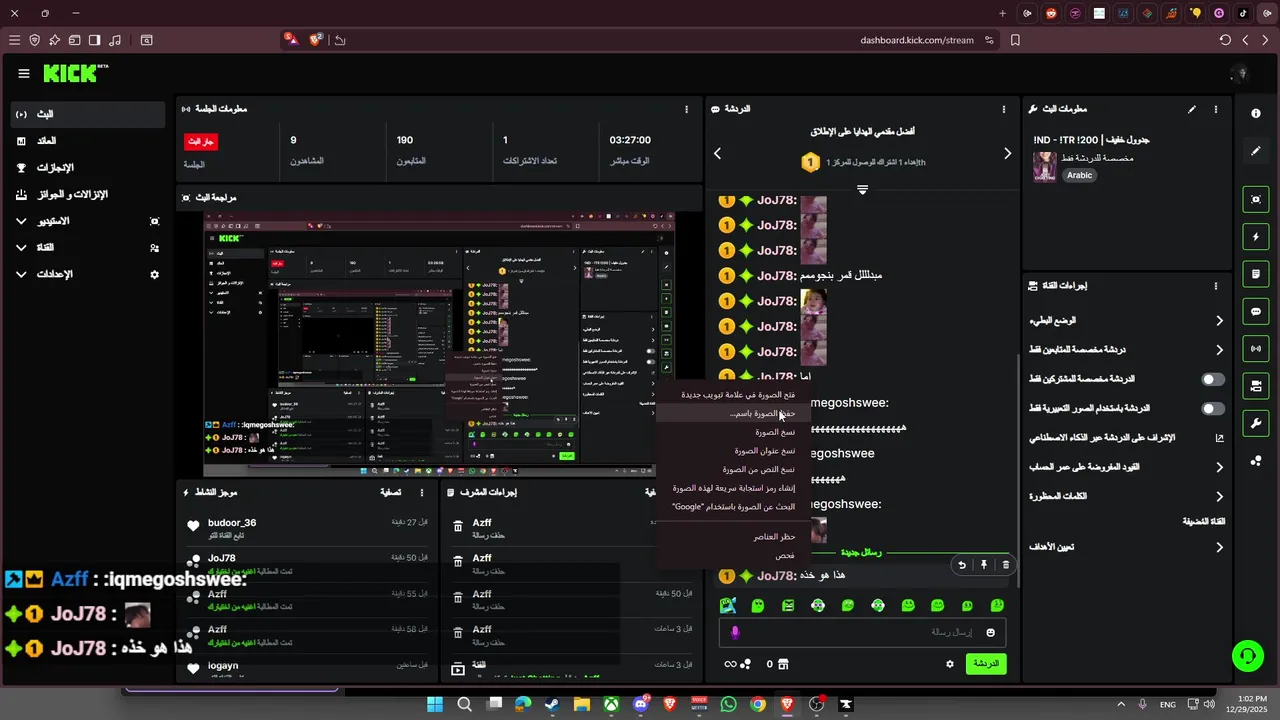
Task: Open the Revenue page in sidebar
Action: click(x=89, y=141)
